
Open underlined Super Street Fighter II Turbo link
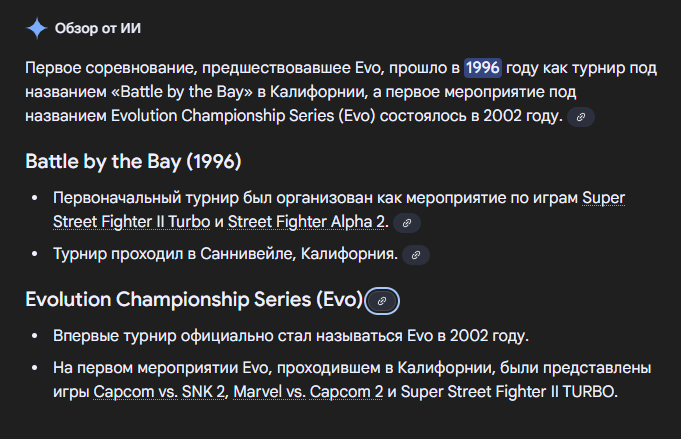603,198
